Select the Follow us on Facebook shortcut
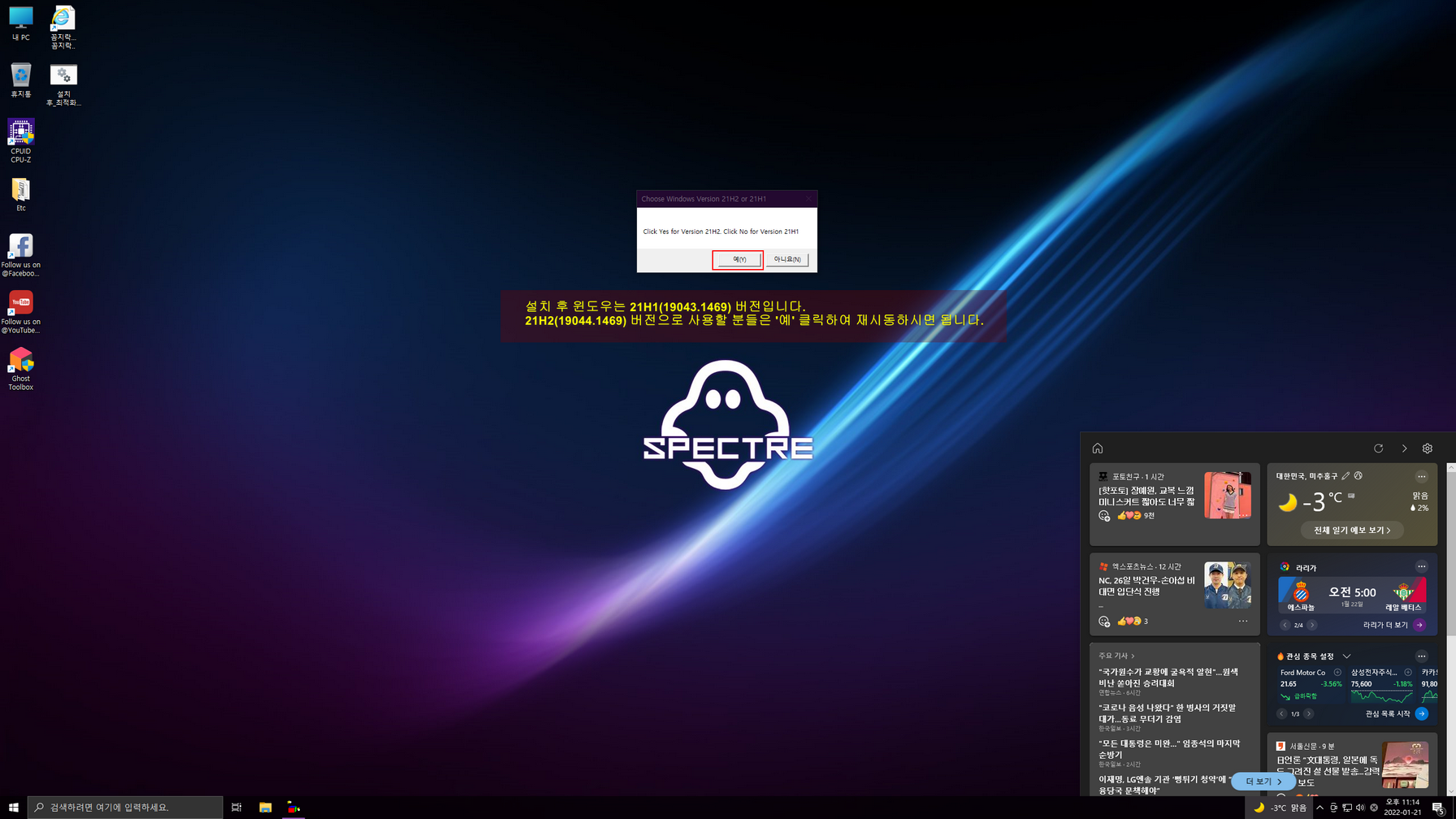This screenshot has width=1456, height=819. click(x=20, y=255)
